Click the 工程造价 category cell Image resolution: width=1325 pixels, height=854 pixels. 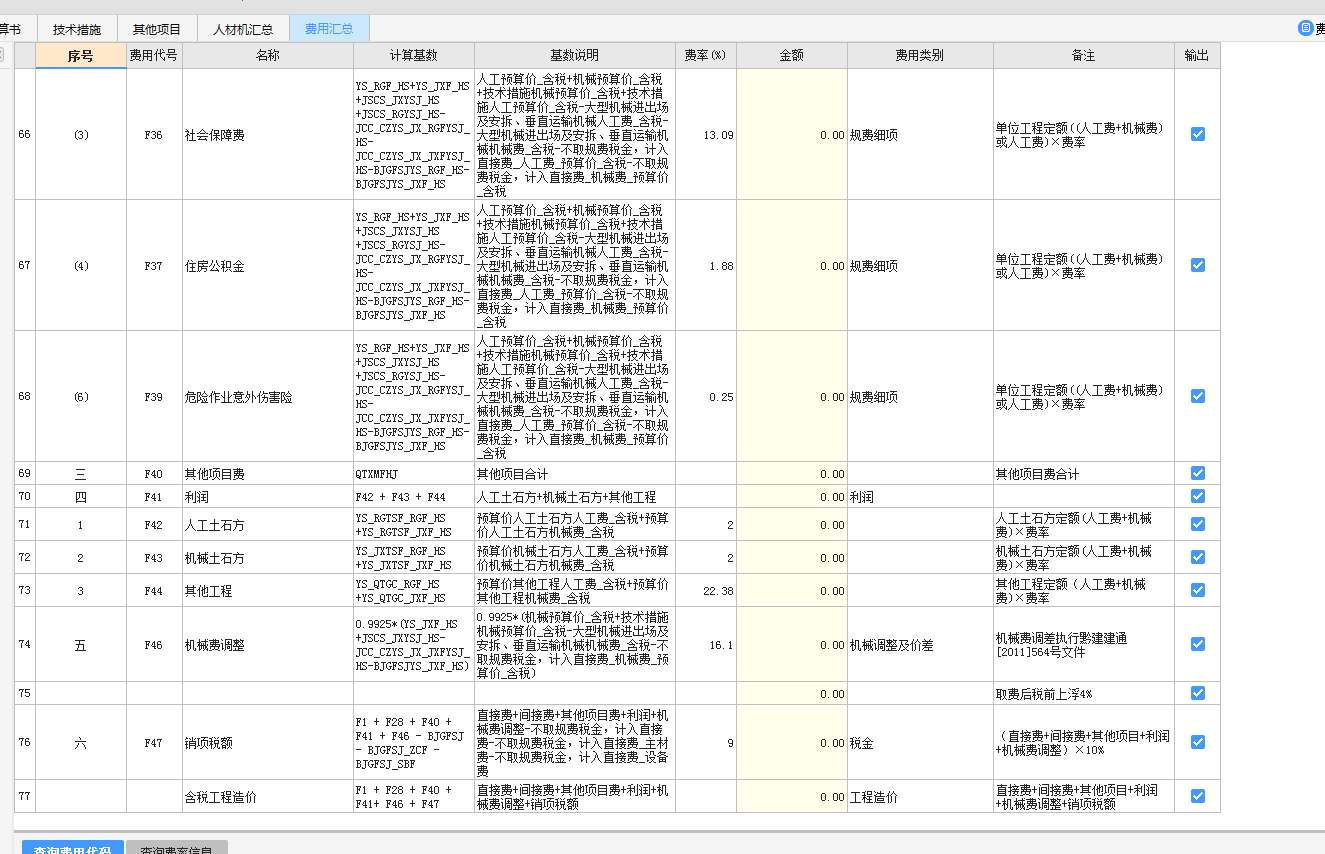coord(920,796)
